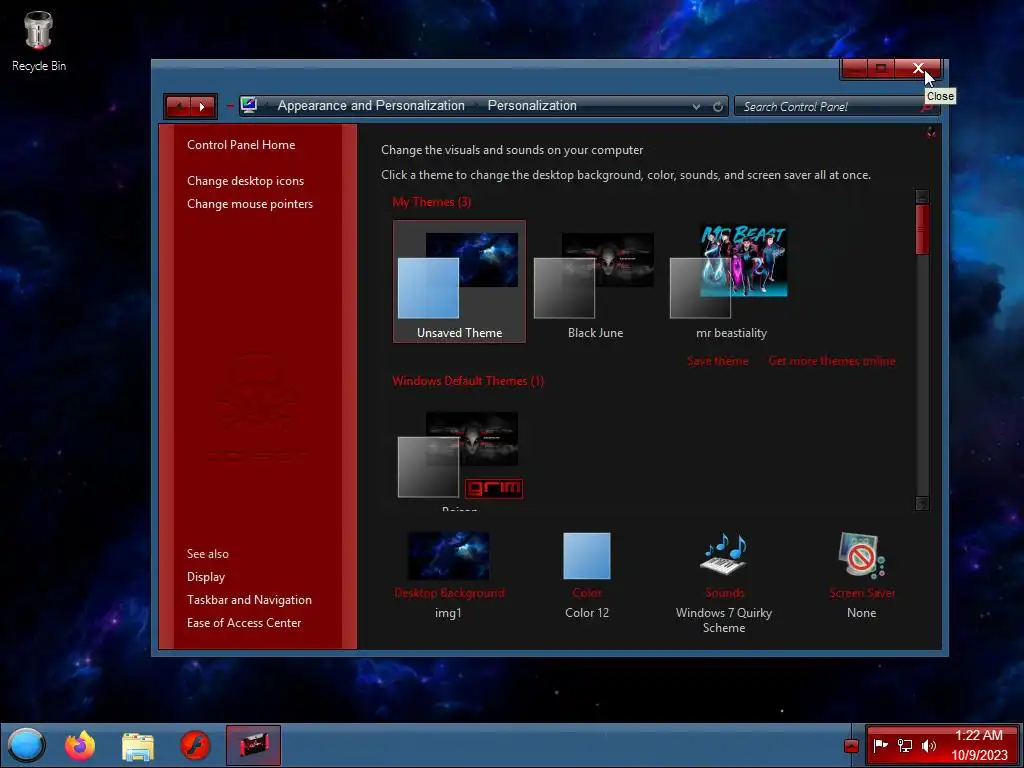Select the Unsaved Theme thumbnail
This screenshot has height=768, width=1024.
[459, 281]
